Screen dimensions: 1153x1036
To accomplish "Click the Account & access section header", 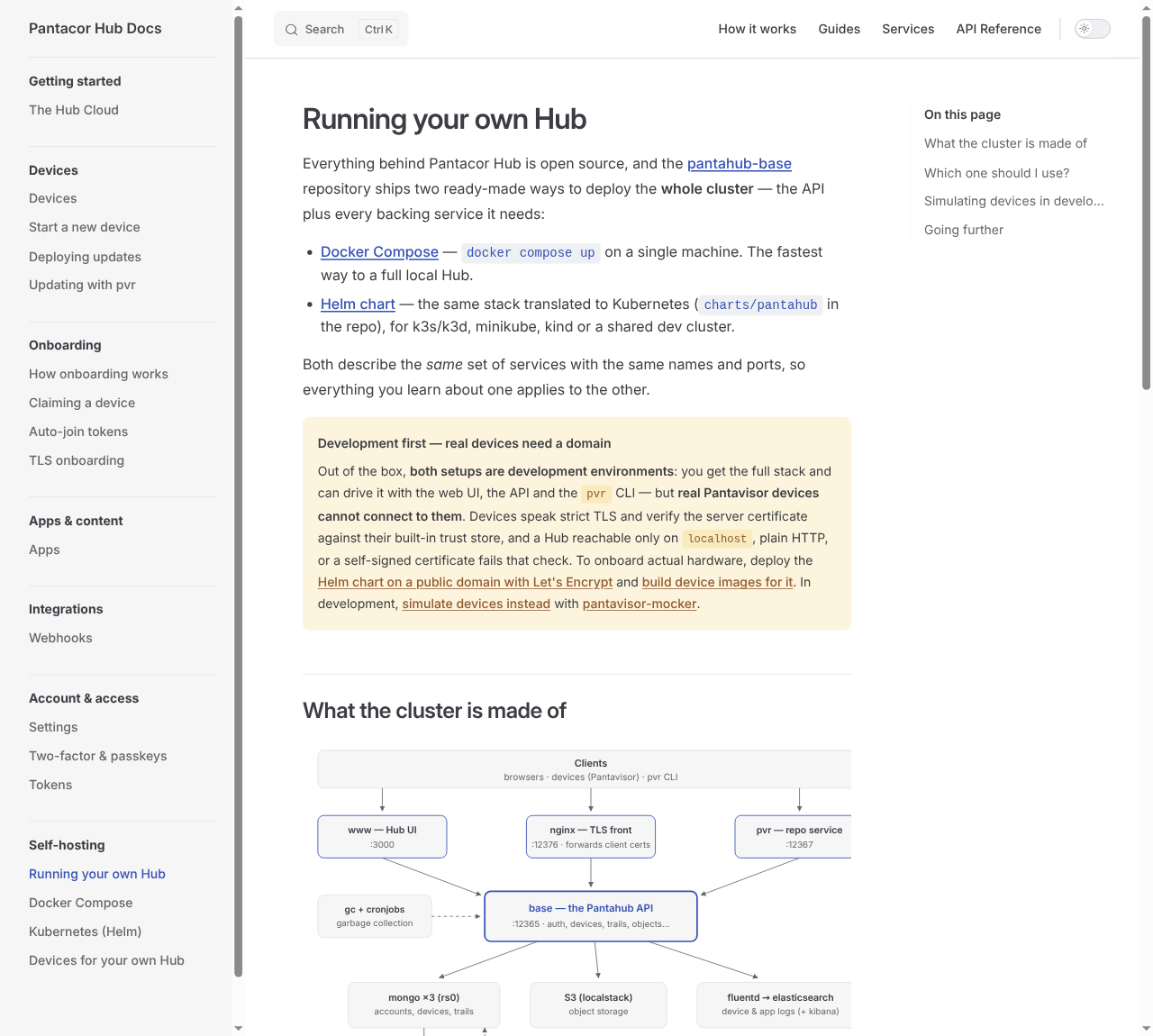I will click(84, 698).
